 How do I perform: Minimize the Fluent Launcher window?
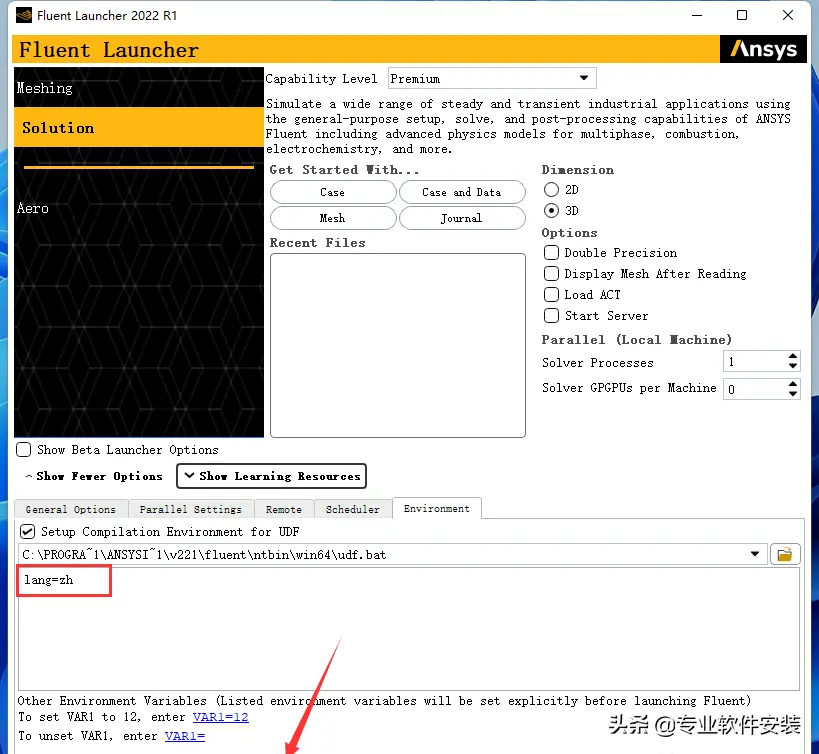pyautogui.click(x=697, y=15)
